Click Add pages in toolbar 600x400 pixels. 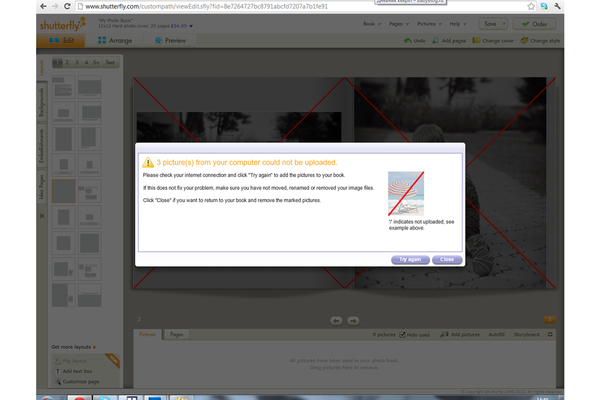[450, 40]
